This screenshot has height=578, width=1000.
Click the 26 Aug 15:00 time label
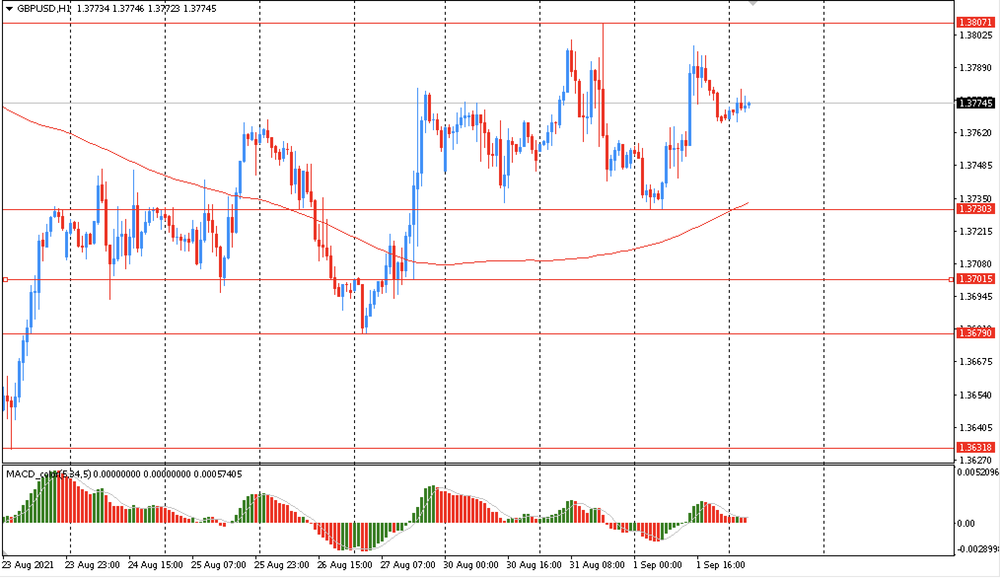pos(345,565)
